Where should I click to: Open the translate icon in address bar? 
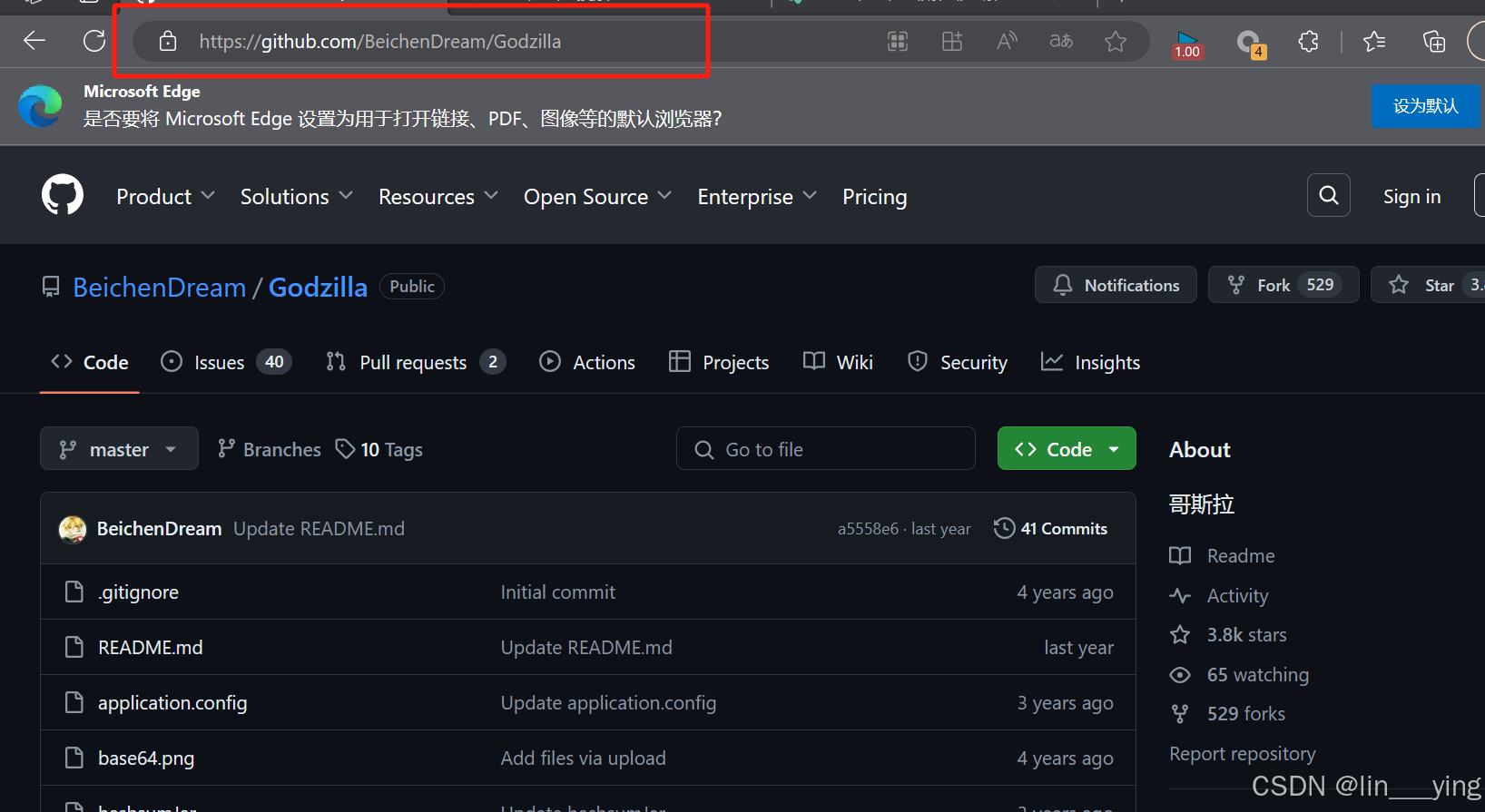1061,41
